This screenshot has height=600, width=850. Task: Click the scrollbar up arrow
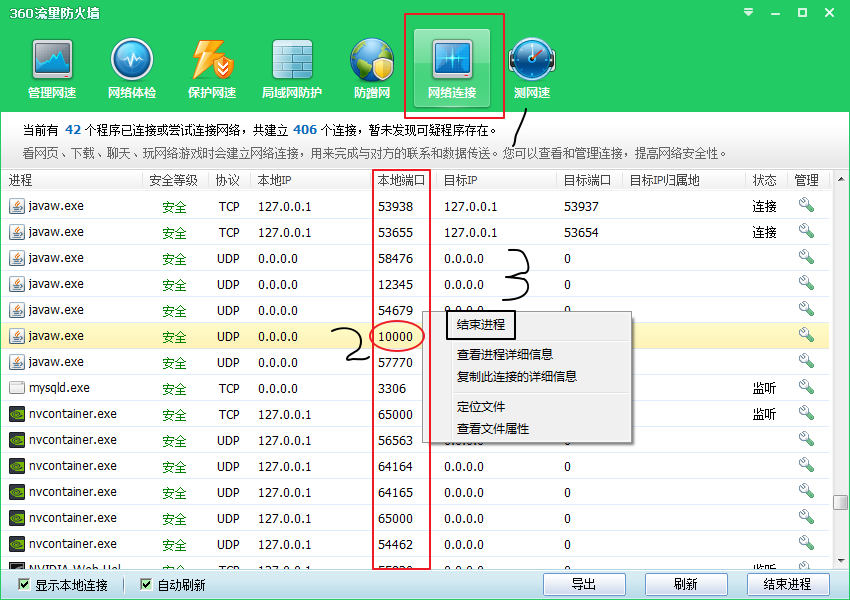click(841, 179)
